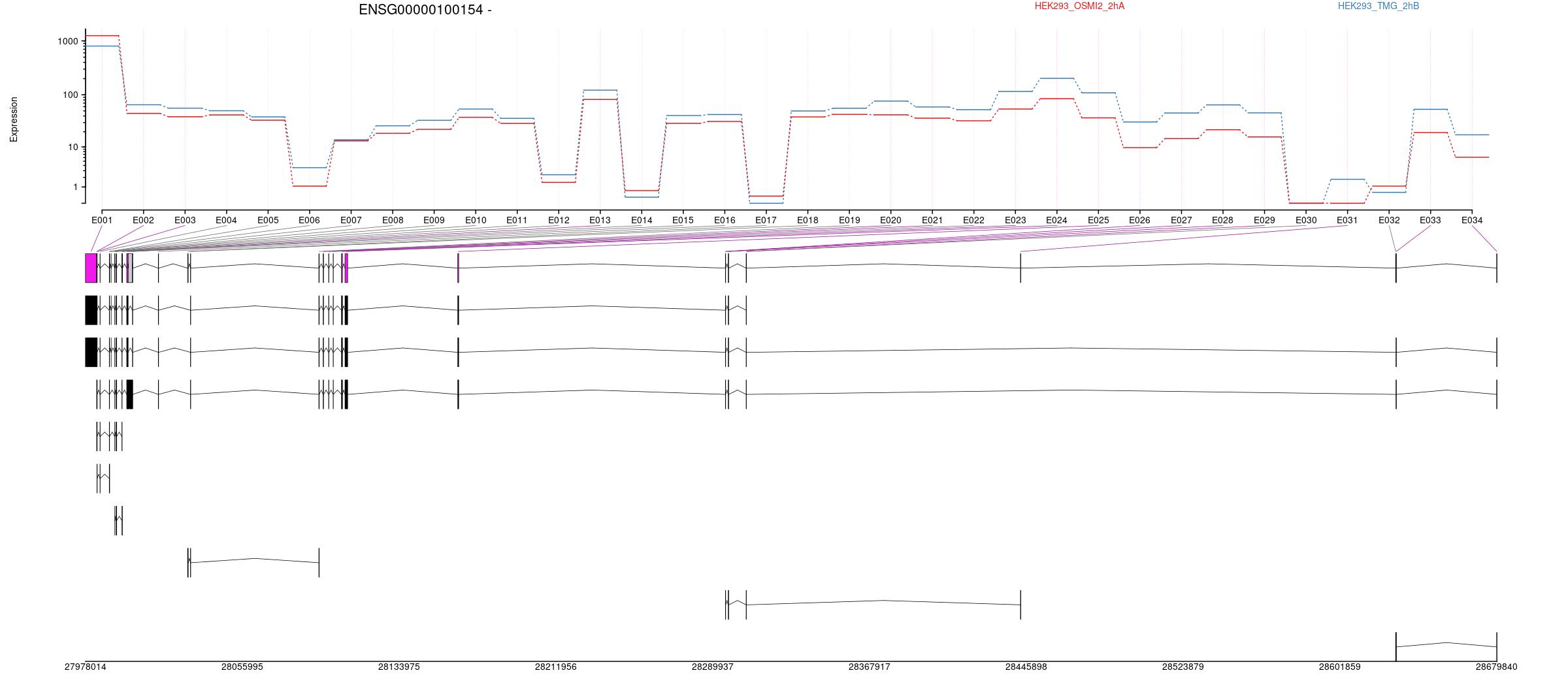
Task: Click exon label E010
Action: click(476, 220)
